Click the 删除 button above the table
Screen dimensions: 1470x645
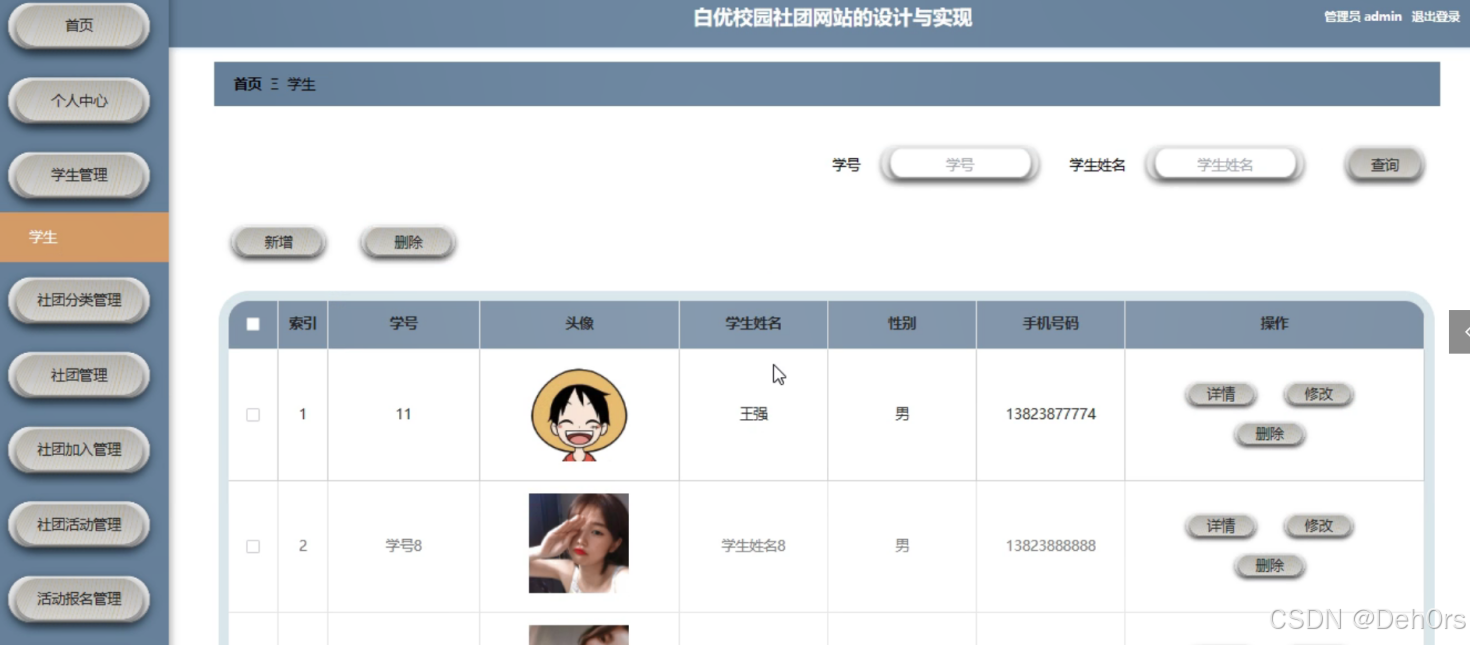[x=408, y=242]
